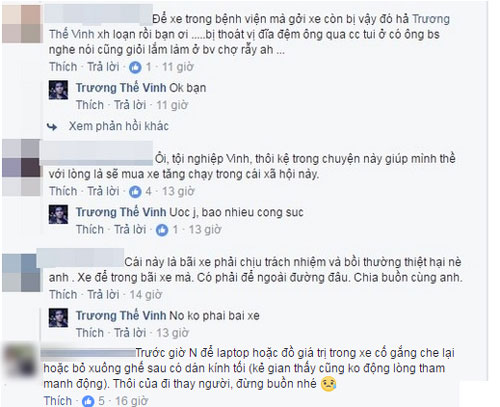Click 'Trả lời' under 'No ko phai bai xe'
The image size is (500, 407).
pos(130,333)
